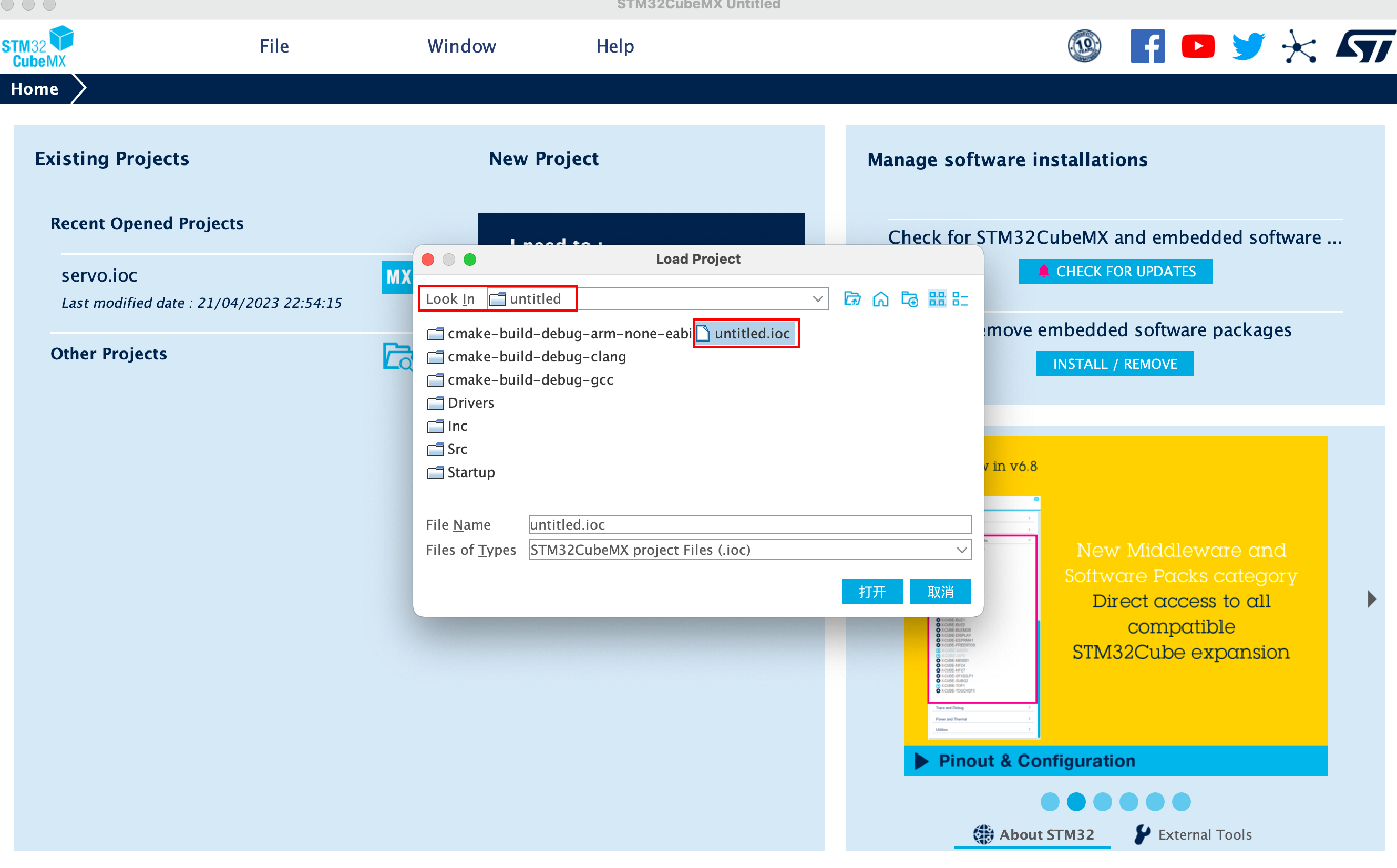This screenshot has width=1397, height=868.
Task: Click the ST logo icon
Action: [x=1364, y=46]
